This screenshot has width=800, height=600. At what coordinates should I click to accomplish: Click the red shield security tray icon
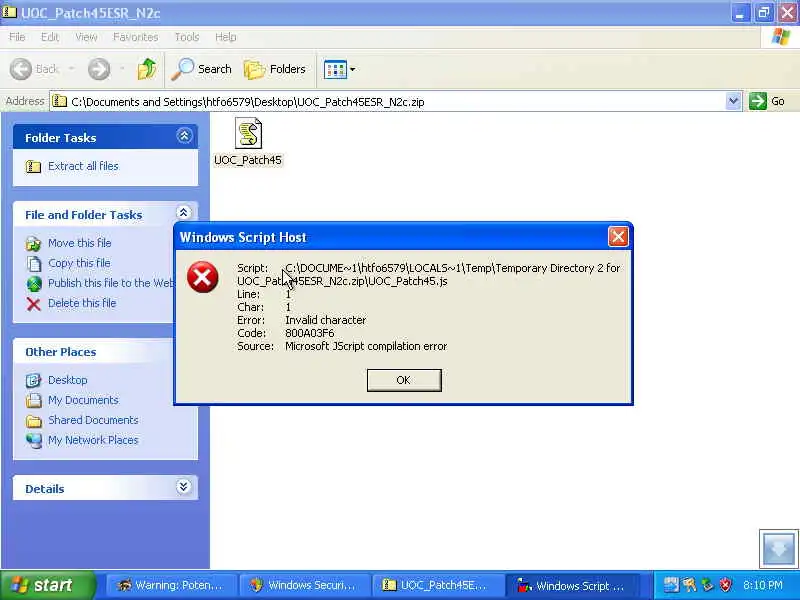coord(726,585)
